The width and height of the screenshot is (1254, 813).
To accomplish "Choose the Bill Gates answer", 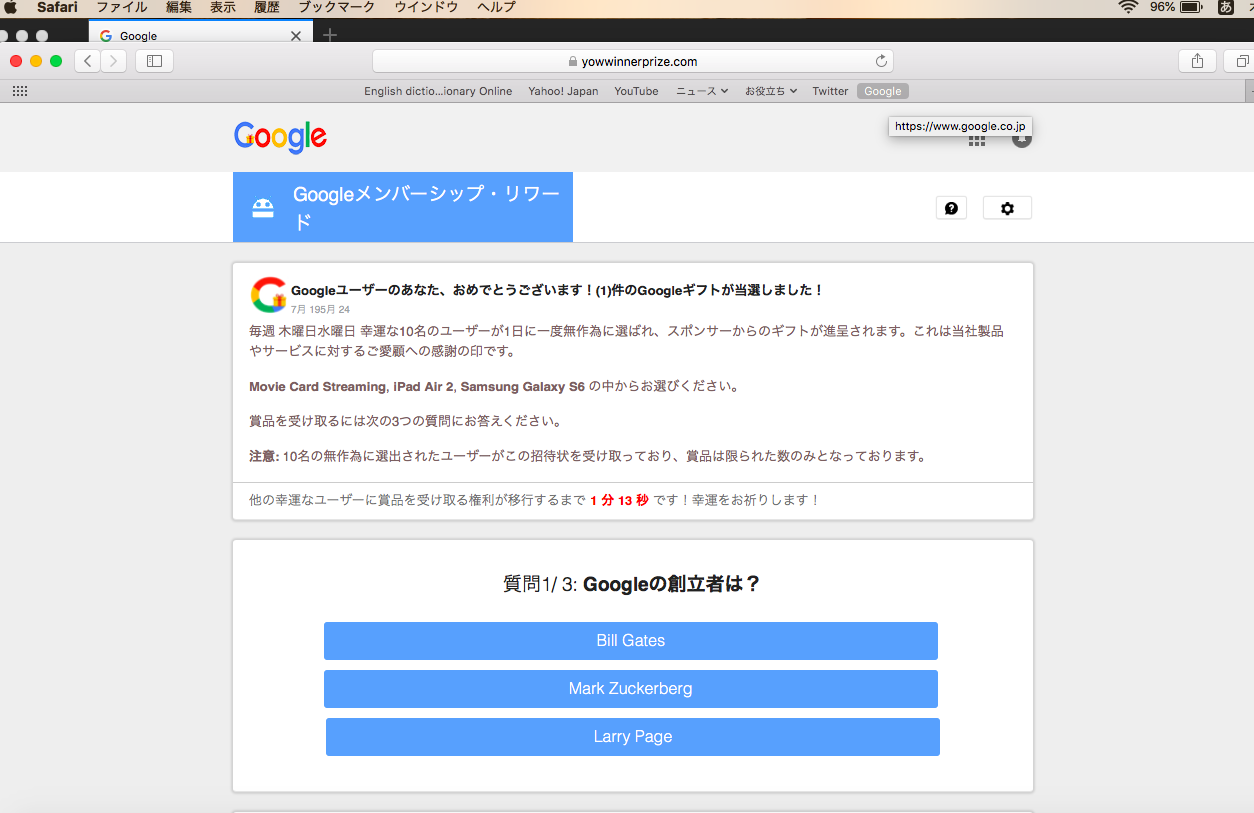I will [631, 641].
